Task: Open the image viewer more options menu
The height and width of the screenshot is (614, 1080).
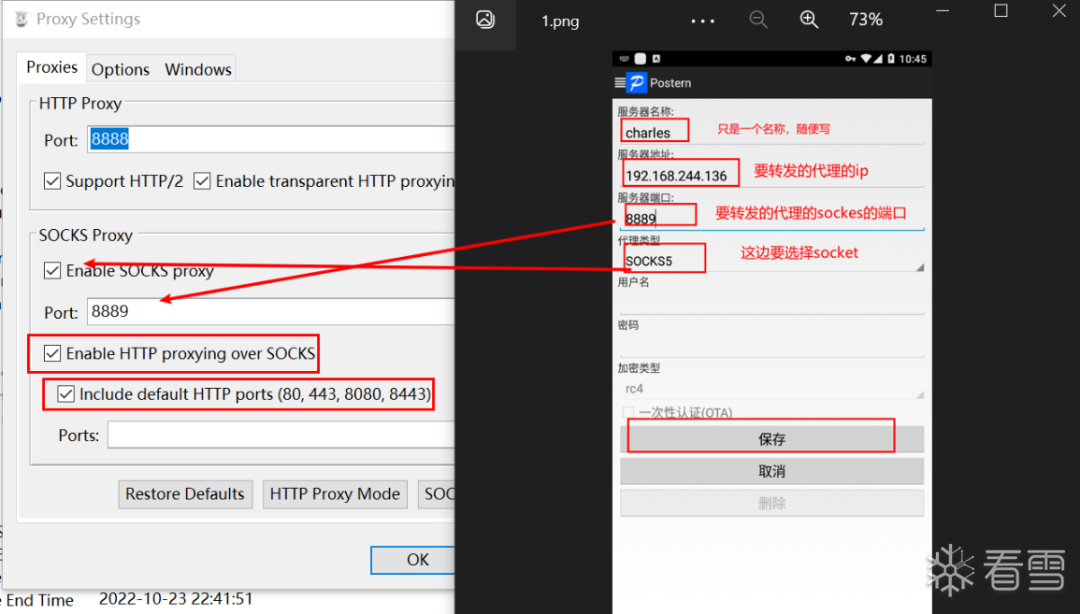Action: [703, 21]
